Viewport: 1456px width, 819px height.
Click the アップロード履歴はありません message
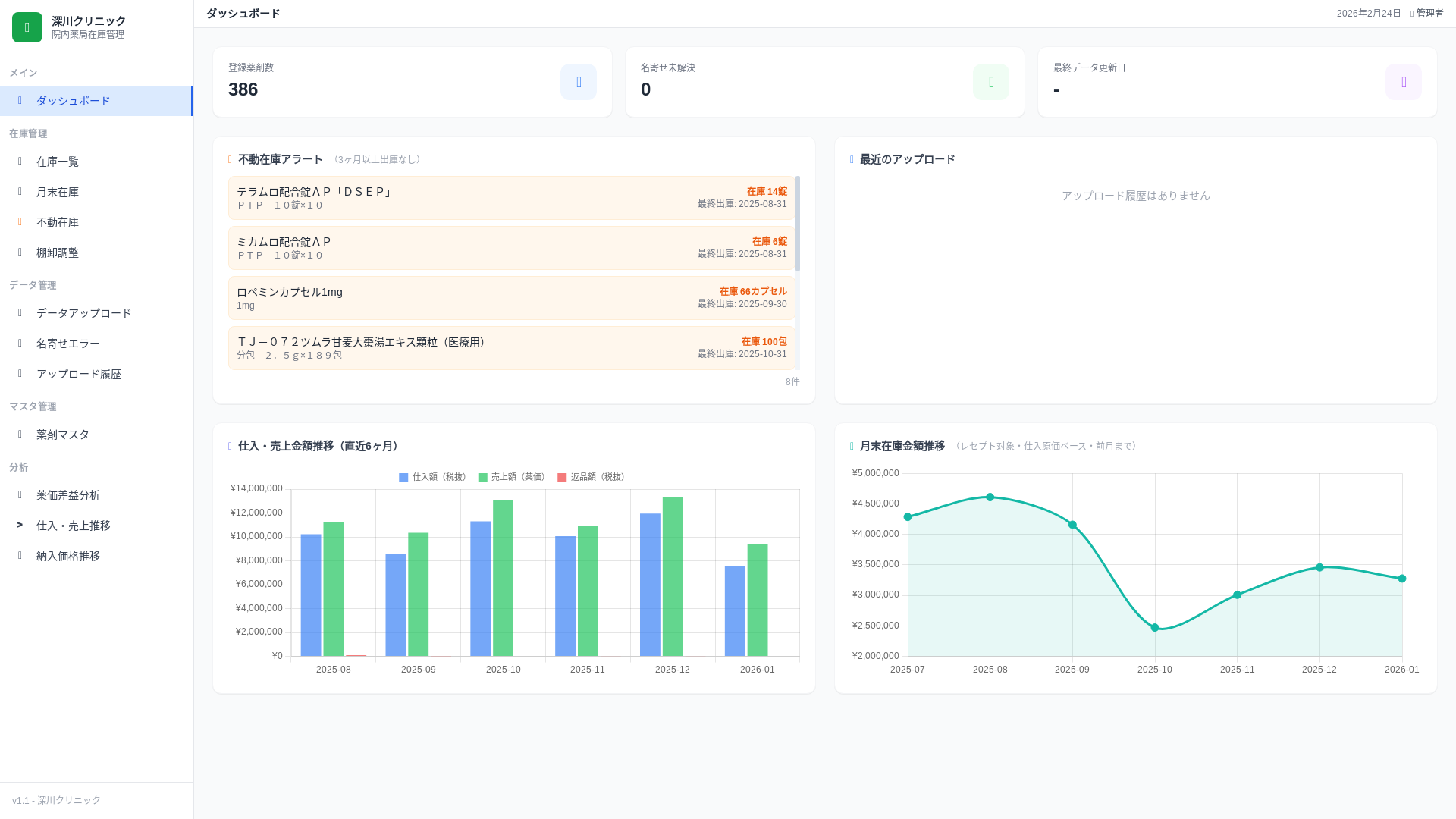tap(1136, 196)
